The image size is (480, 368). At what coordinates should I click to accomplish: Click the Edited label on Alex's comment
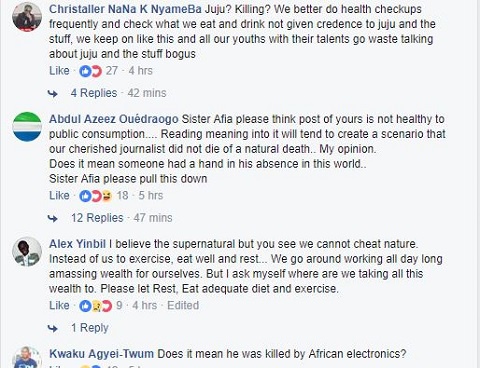(183, 306)
